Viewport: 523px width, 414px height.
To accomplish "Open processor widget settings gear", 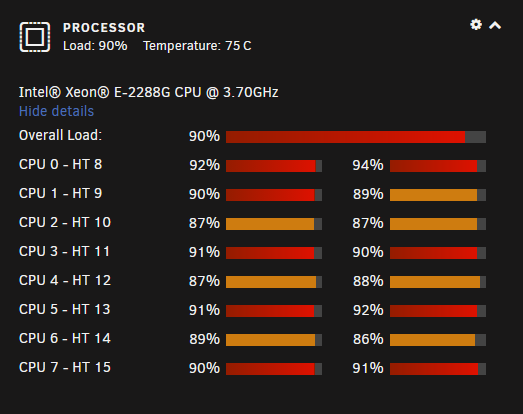I will pos(476,25).
